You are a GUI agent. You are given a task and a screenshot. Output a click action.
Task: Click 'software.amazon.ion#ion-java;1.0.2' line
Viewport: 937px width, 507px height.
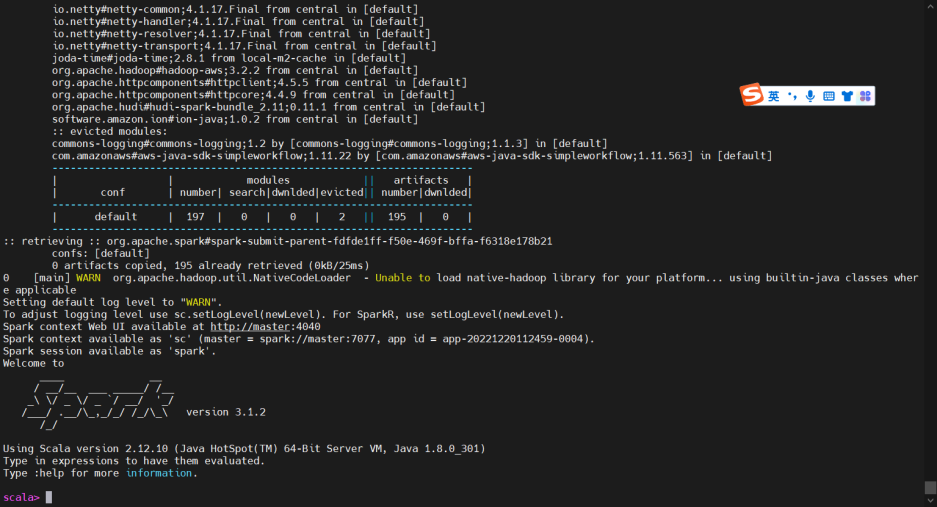click(x=235, y=120)
